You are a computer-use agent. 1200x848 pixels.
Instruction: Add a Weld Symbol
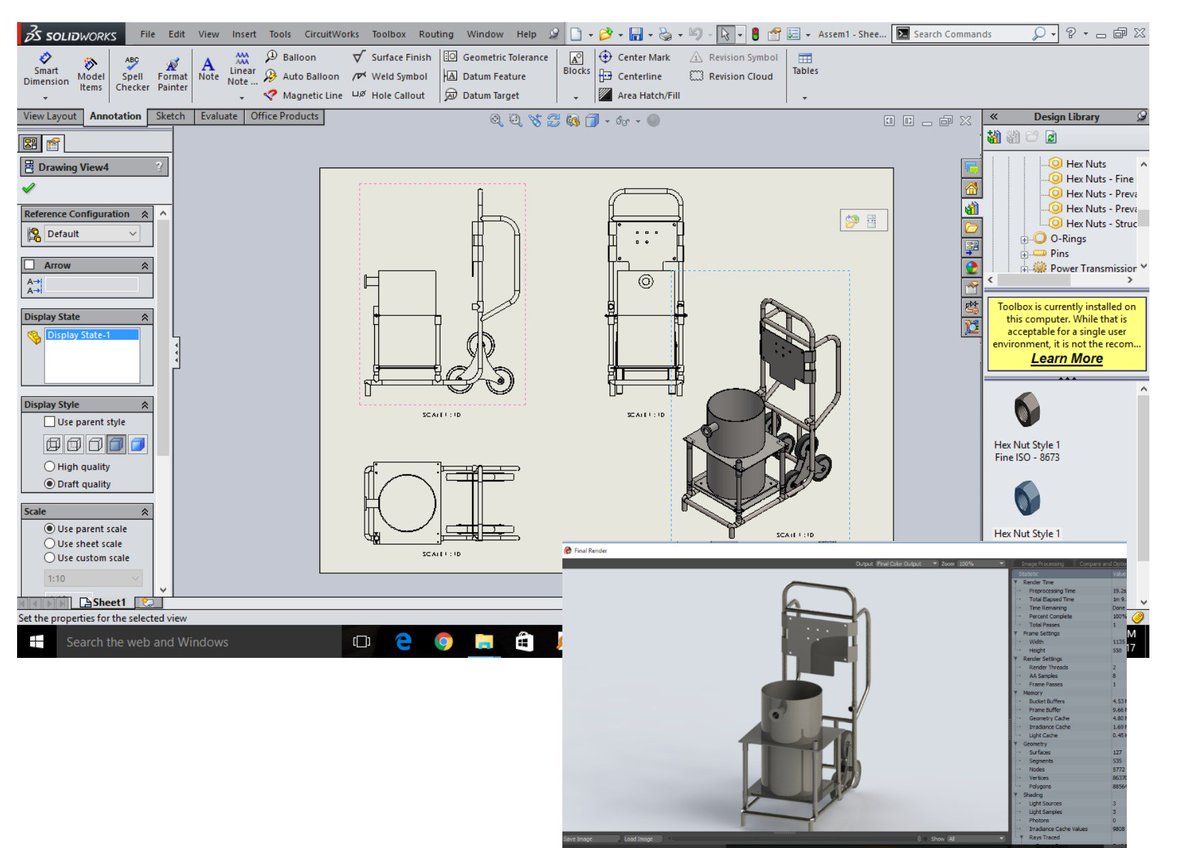[390, 76]
